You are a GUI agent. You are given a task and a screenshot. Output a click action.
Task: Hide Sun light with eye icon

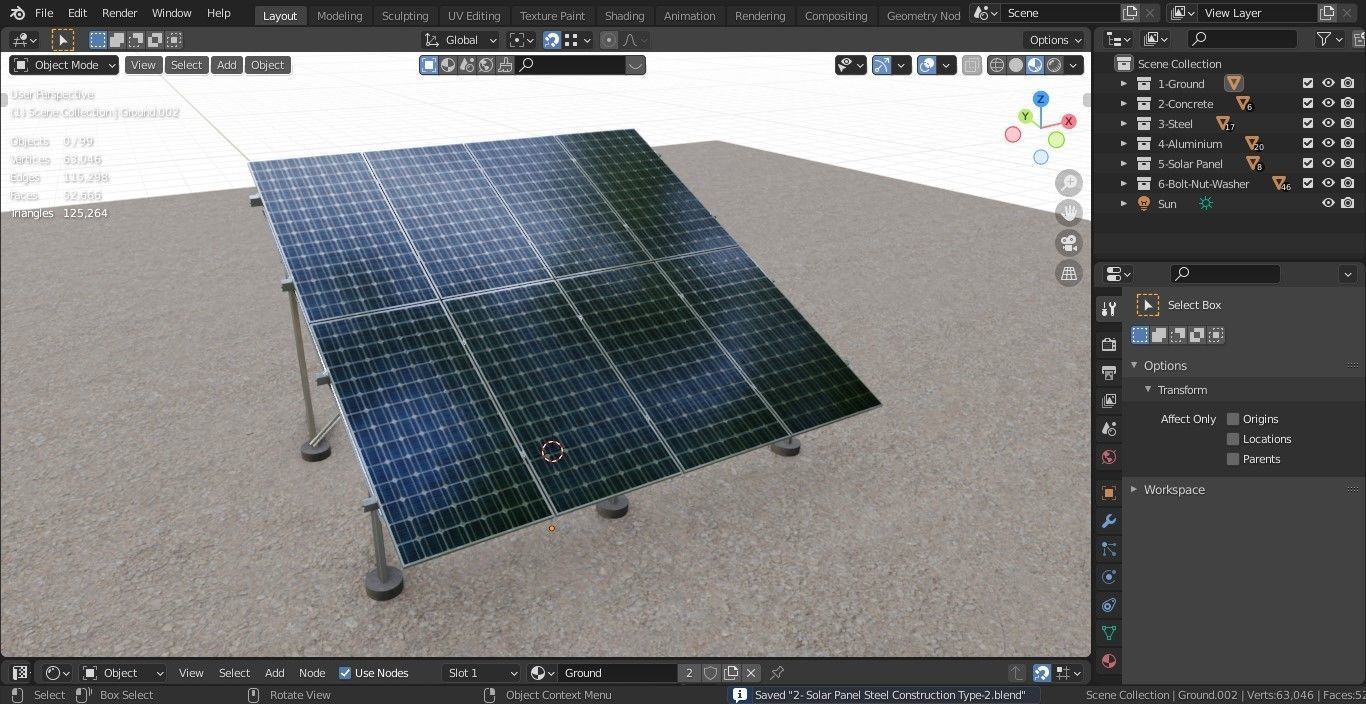tap(1328, 204)
